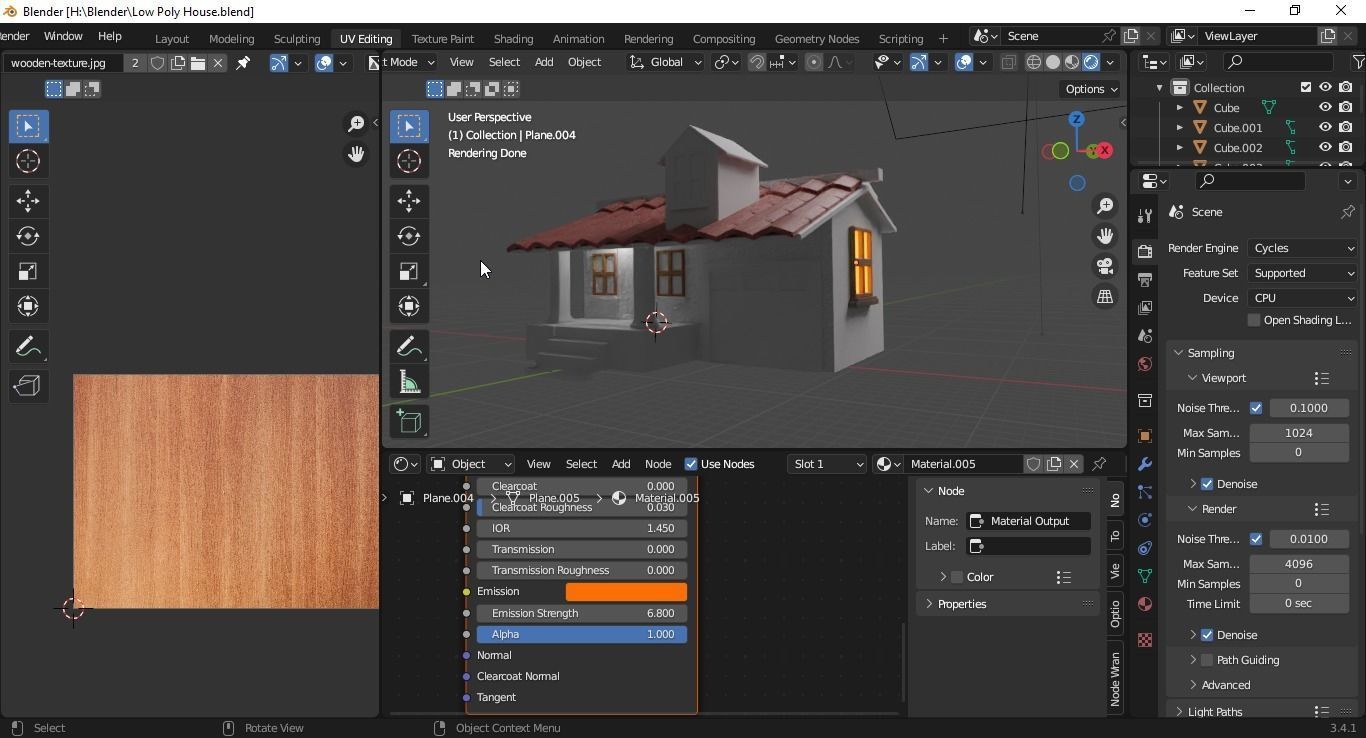The width and height of the screenshot is (1366, 738).
Task: Switch orthographic/perspective view grid icon
Action: (x=1105, y=296)
